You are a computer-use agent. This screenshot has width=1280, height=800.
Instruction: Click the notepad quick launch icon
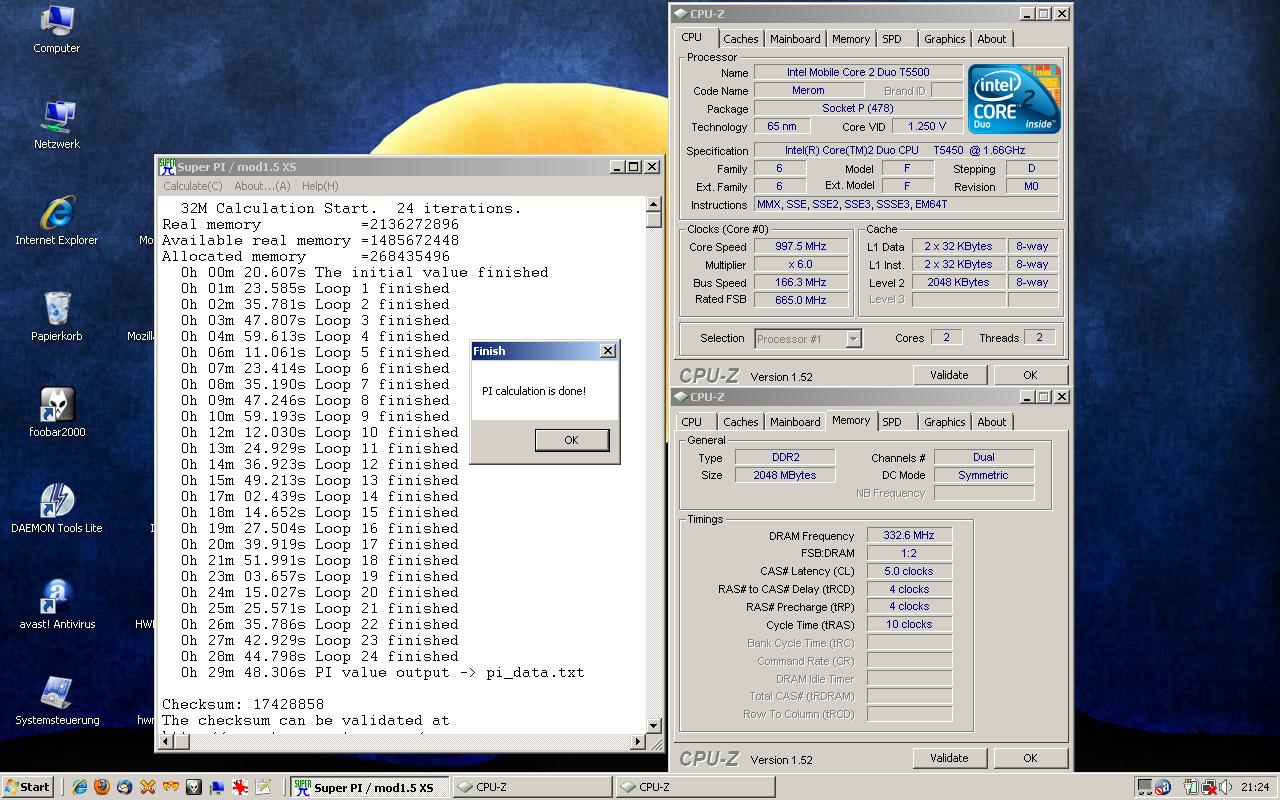pyautogui.click(x=263, y=787)
